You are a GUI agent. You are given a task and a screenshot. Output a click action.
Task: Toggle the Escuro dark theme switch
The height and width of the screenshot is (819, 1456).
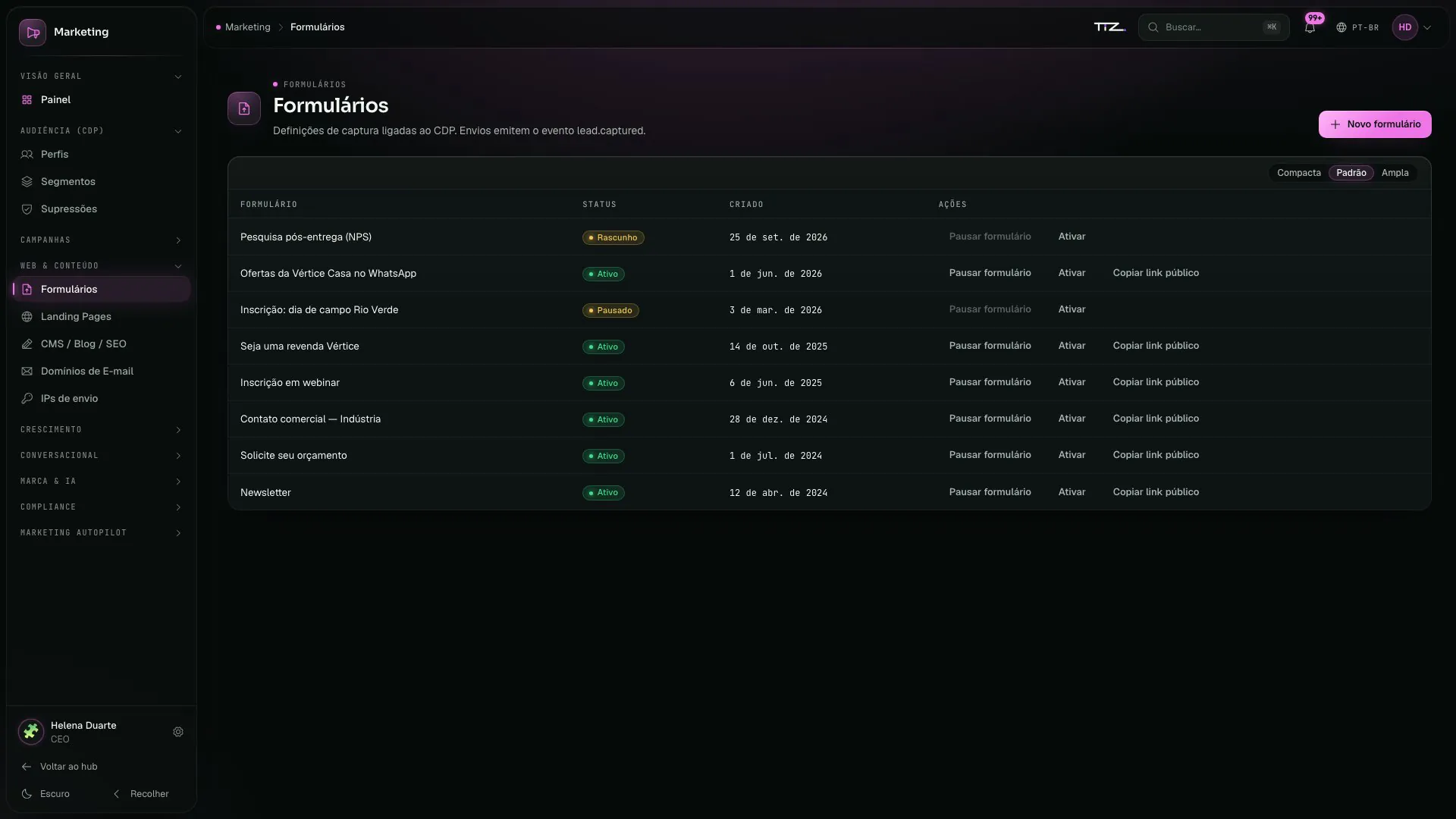tap(46, 794)
